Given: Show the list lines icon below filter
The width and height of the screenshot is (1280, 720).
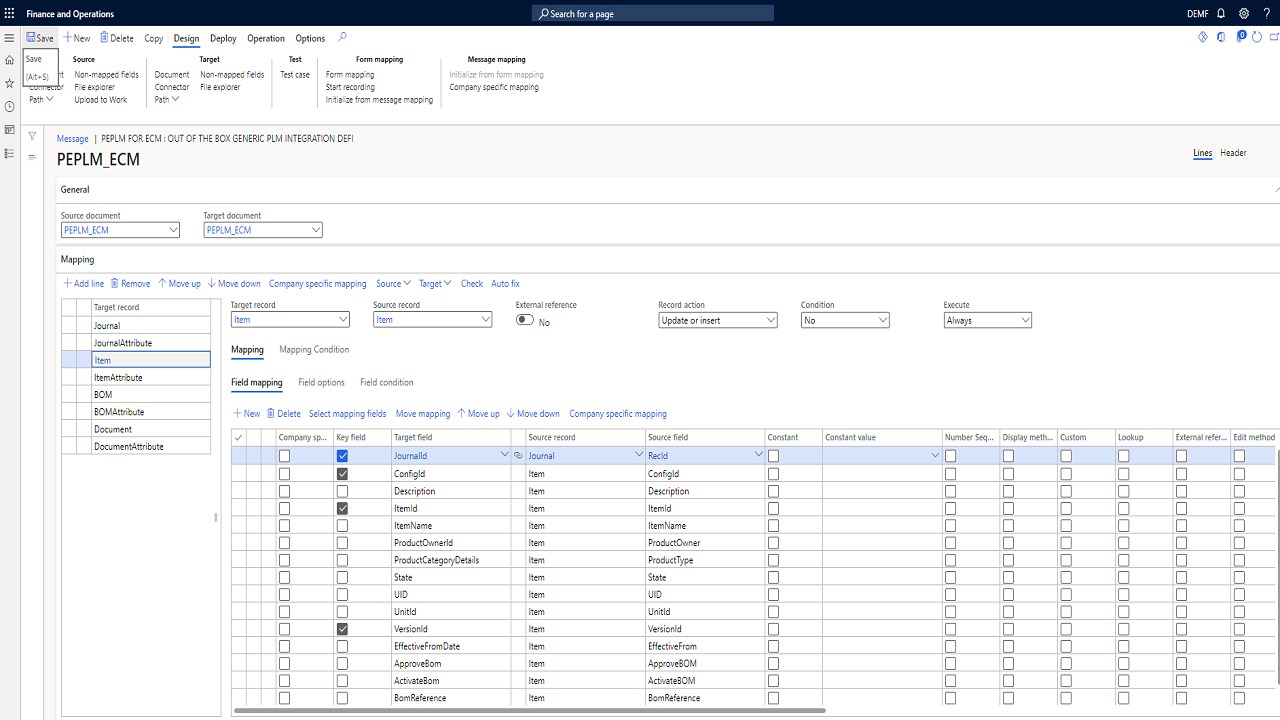Looking at the screenshot, I should coord(32,157).
